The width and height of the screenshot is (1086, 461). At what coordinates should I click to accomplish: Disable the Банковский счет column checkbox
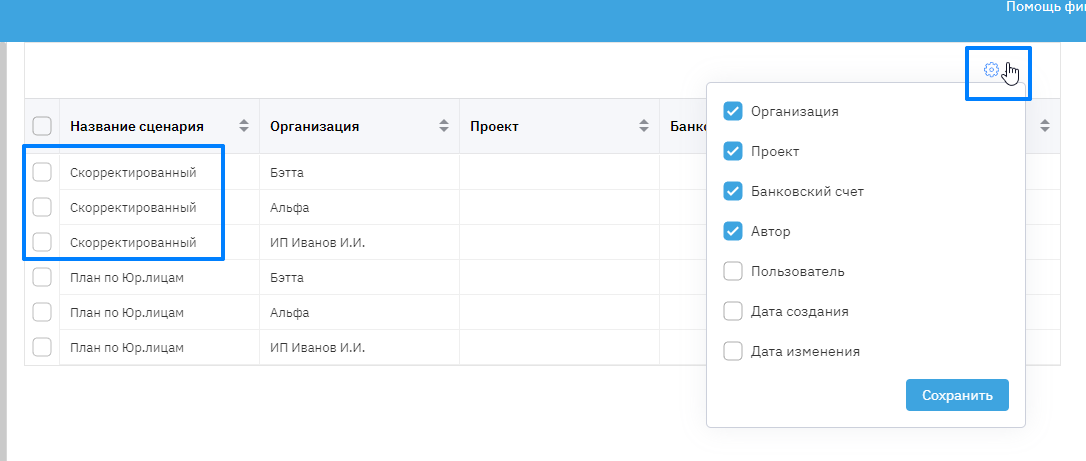(x=733, y=191)
